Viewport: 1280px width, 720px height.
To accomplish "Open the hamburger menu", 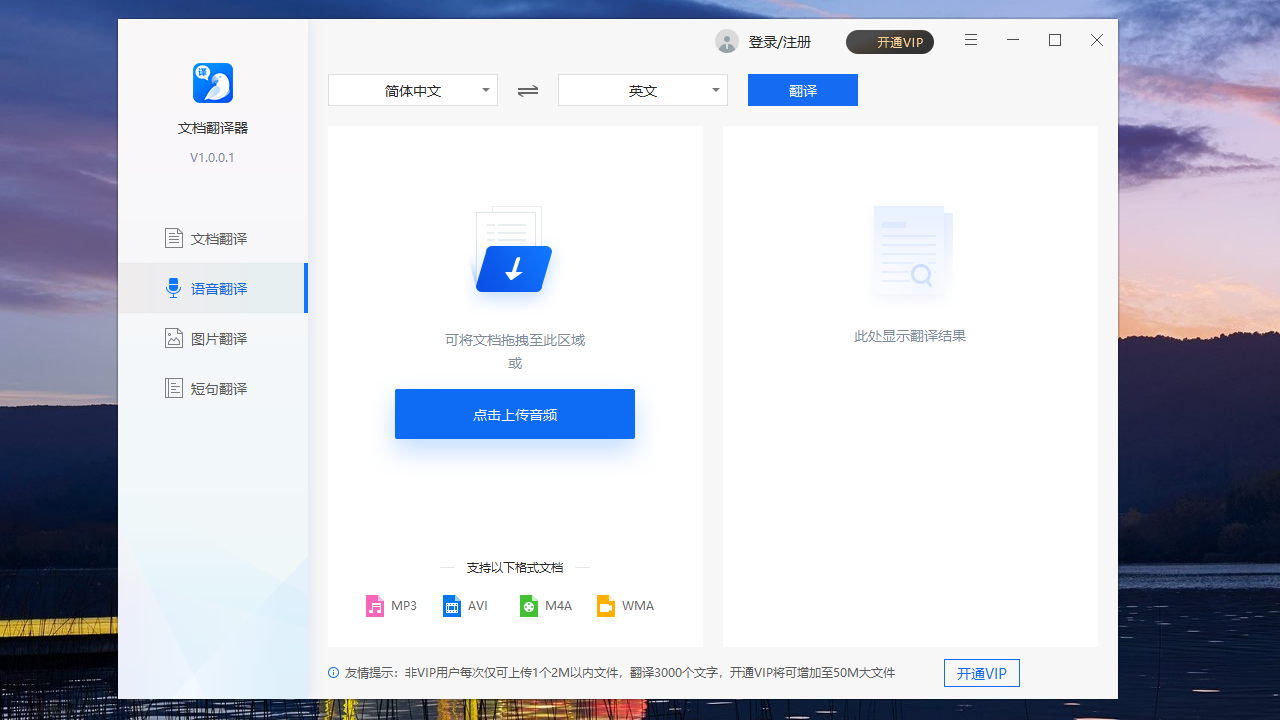I will point(970,40).
